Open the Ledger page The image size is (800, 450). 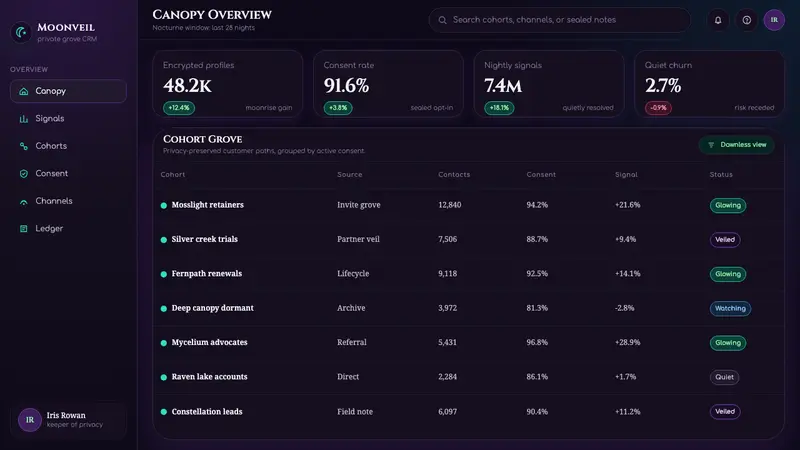pos(68,229)
